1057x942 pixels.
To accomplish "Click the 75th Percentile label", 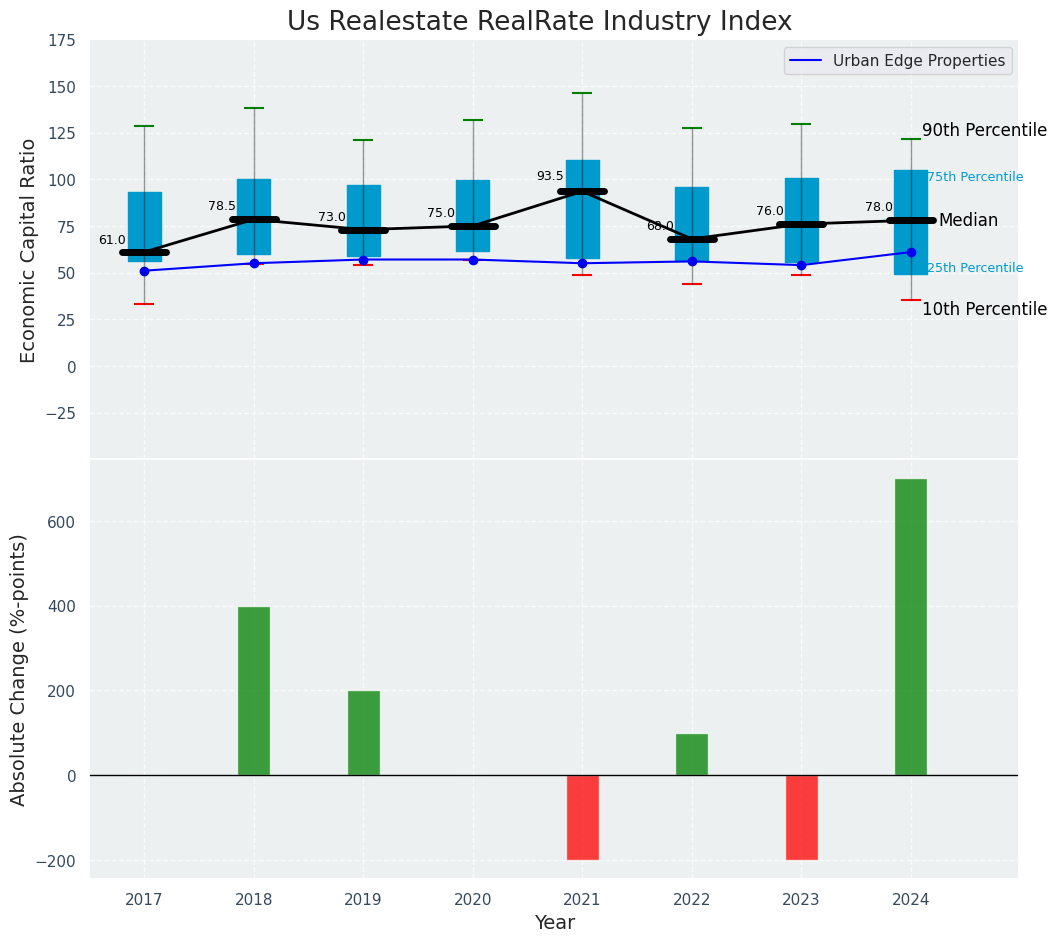I will (x=974, y=177).
